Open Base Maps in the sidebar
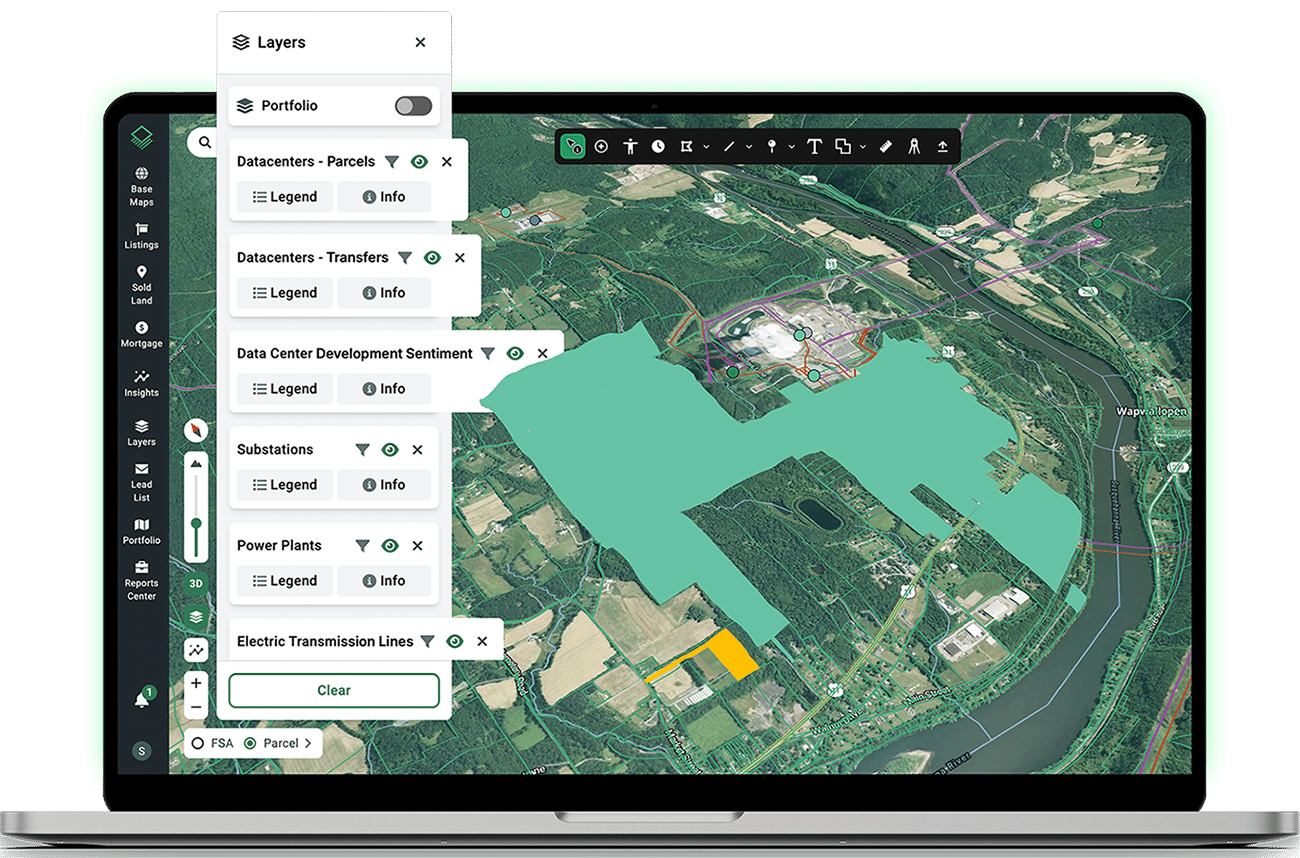This screenshot has width=1300, height=858. click(141, 186)
